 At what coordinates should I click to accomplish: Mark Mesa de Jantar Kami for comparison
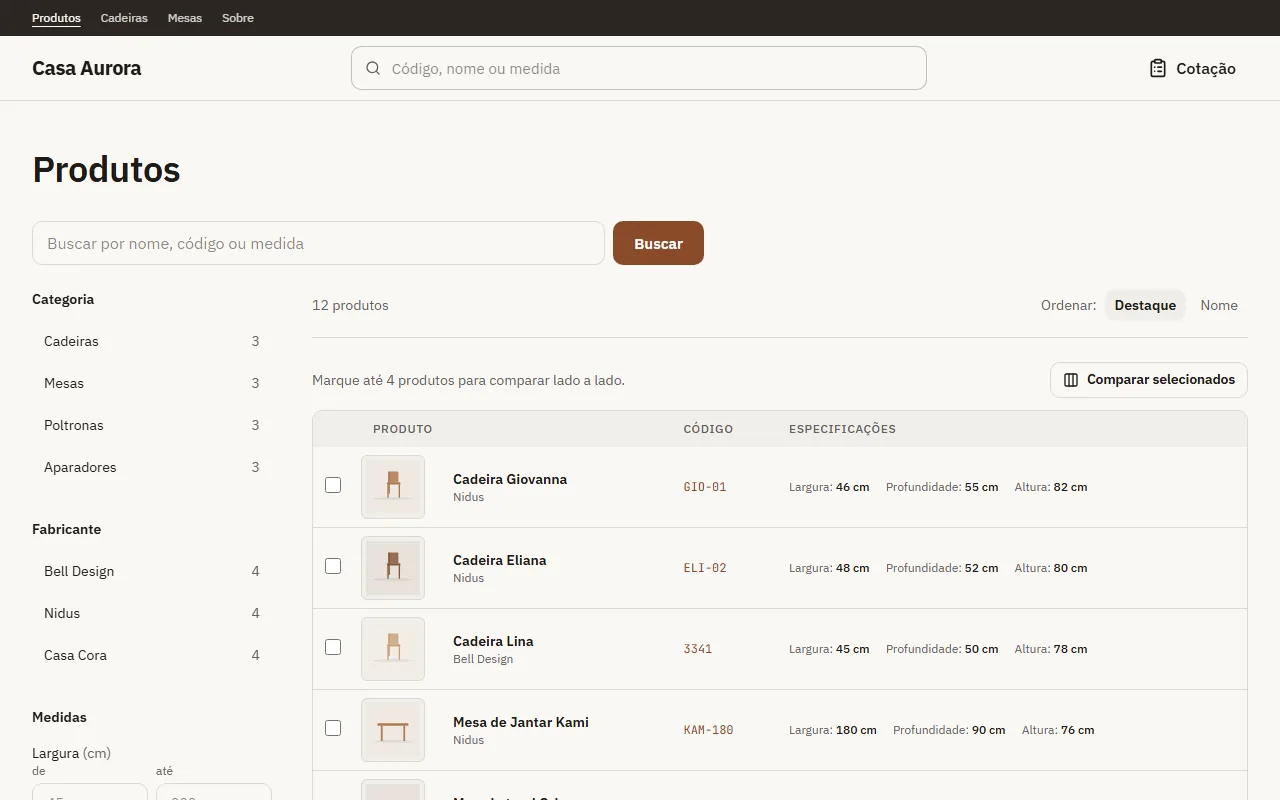tap(333, 728)
